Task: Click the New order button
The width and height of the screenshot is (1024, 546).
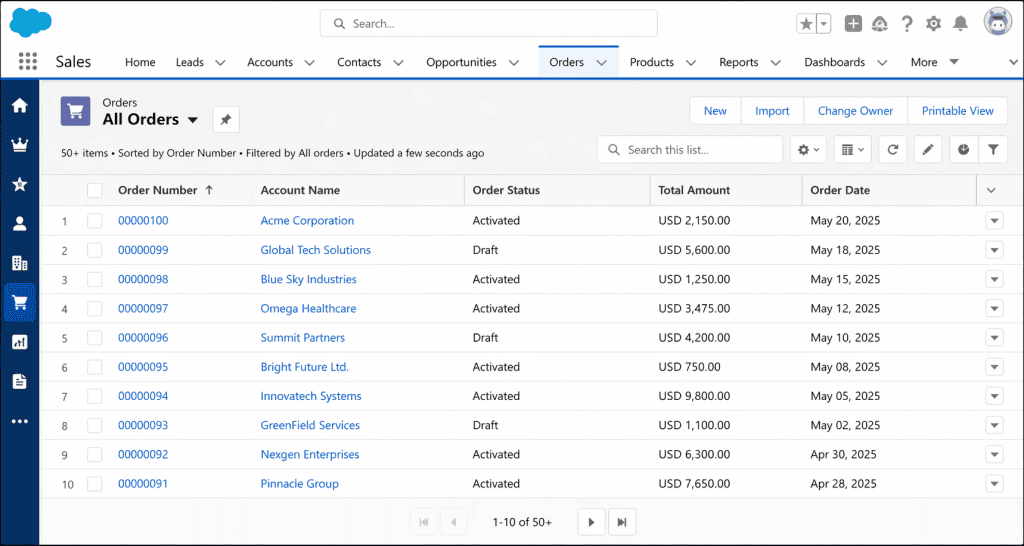Action: [715, 111]
